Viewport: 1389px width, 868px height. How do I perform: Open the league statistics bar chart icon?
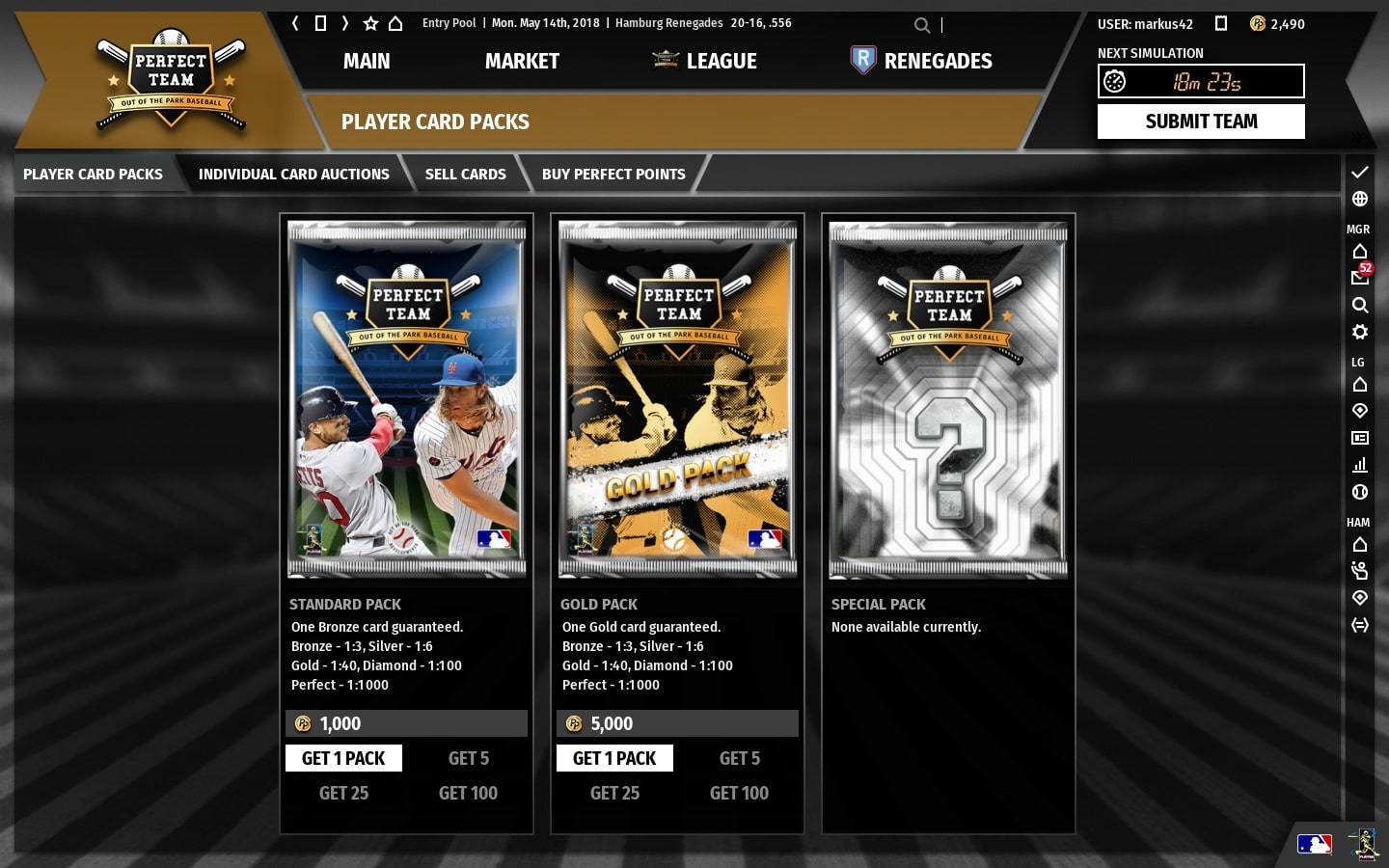coord(1360,465)
